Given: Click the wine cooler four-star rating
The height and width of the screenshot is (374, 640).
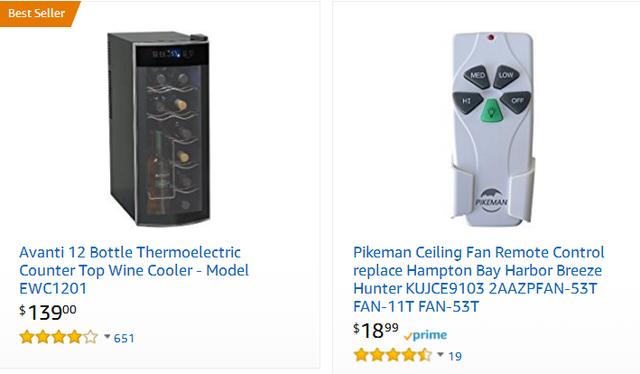Looking at the screenshot, I should coord(59,337).
